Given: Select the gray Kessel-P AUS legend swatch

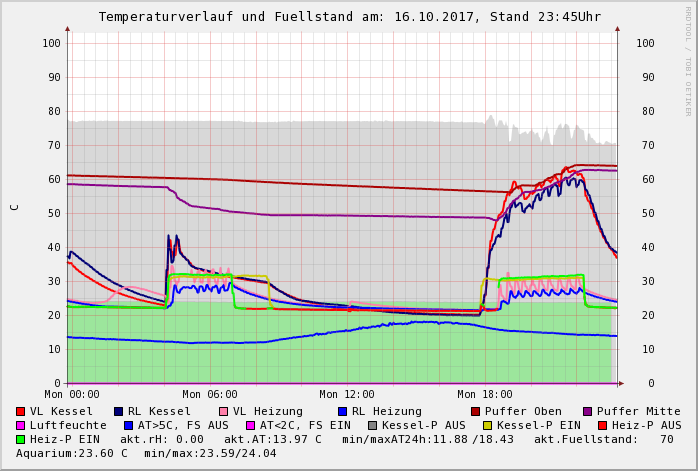Looking at the screenshot, I should click(x=371, y=425).
